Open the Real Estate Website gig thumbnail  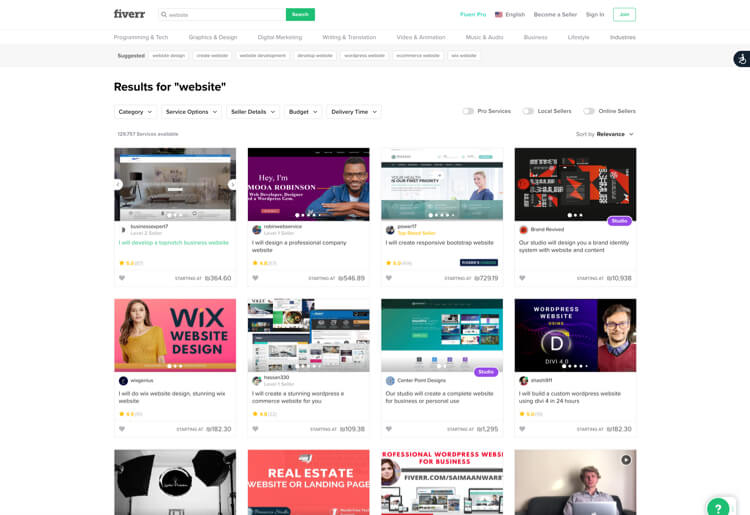tap(309, 482)
